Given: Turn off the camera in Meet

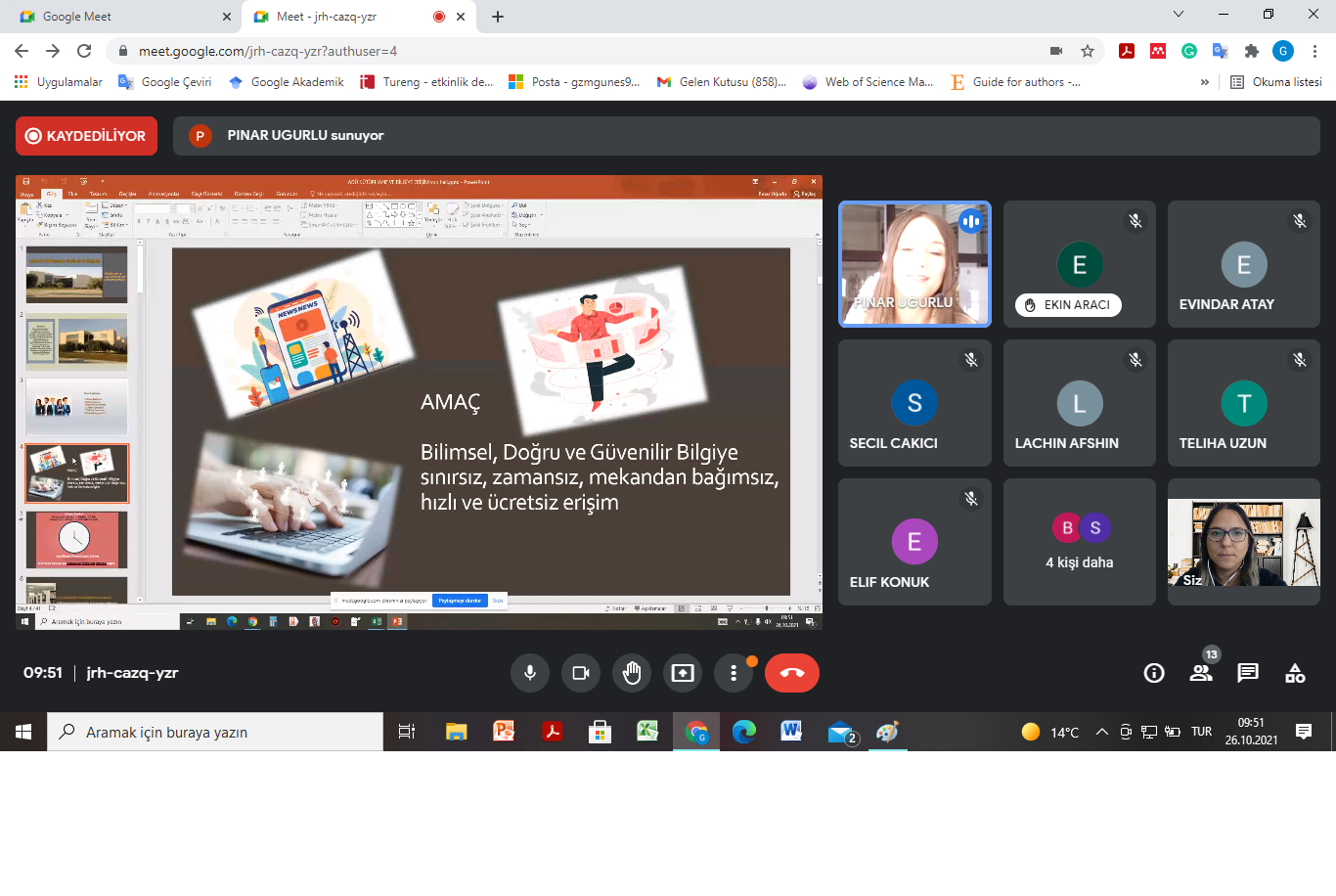Looking at the screenshot, I should point(581,673).
